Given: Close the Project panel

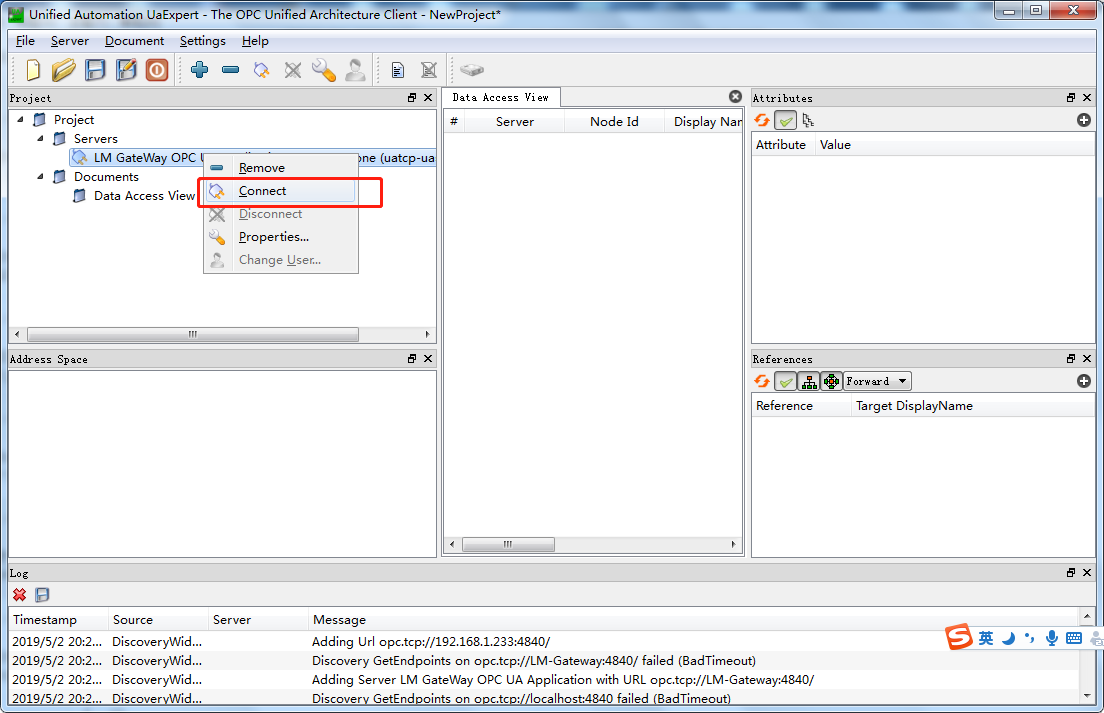Looking at the screenshot, I should pyautogui.click(x=428, y=98).
